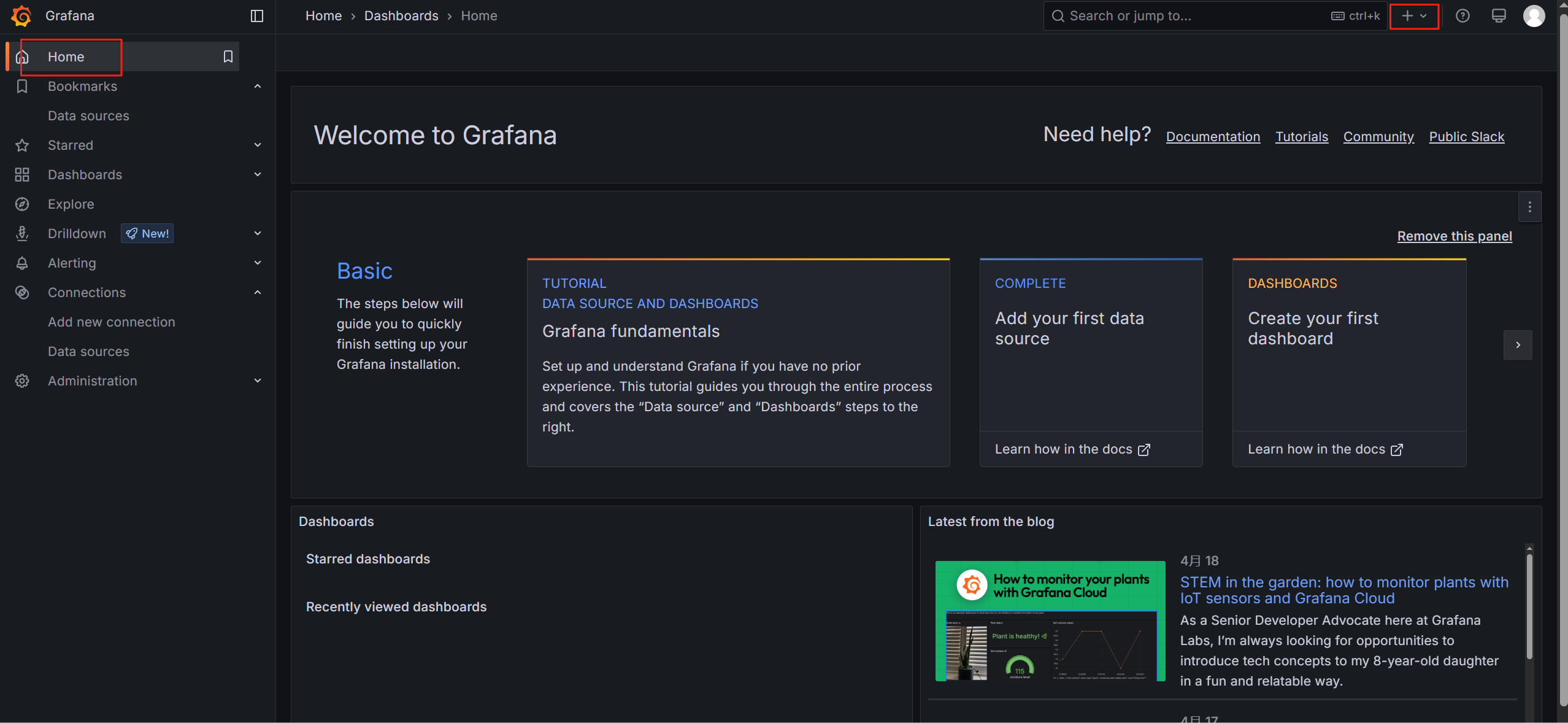Click the Administration gear icon
The height and width of the screenshot is (723, 1568).
pyautogui.click(x=22, y=381)
